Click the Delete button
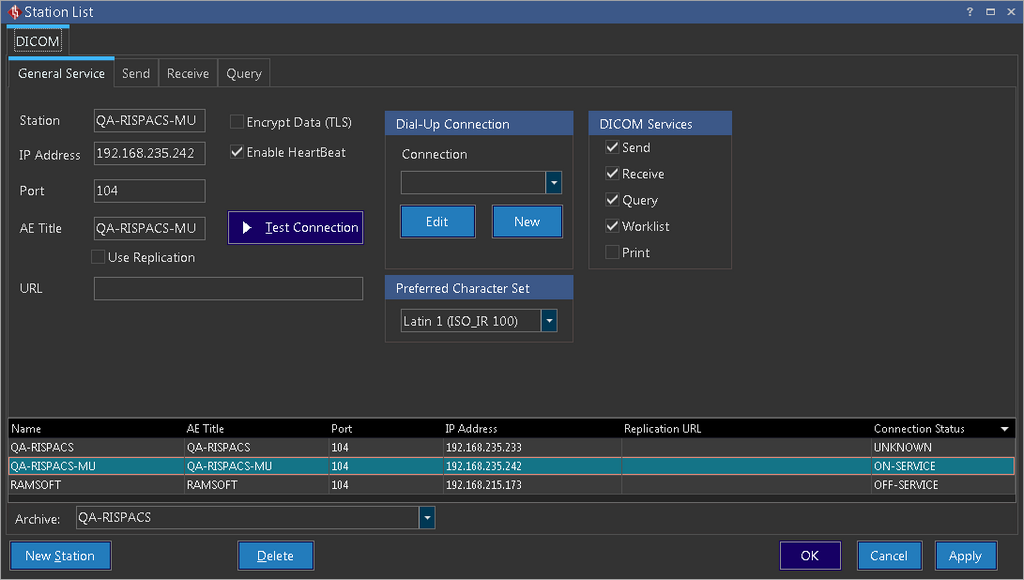1024x580 pixels. (x=275, y=556)
